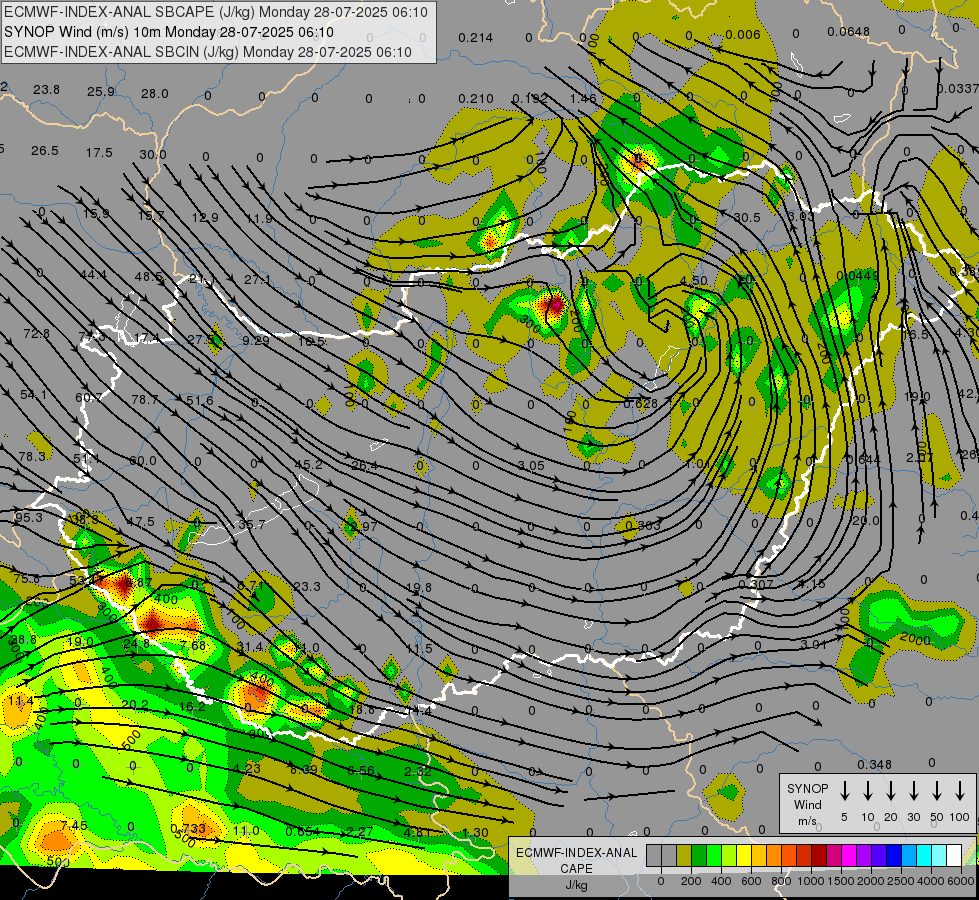Click the wind arrow above 20 m/s
The image size is (979, 900).
point(891,791)
